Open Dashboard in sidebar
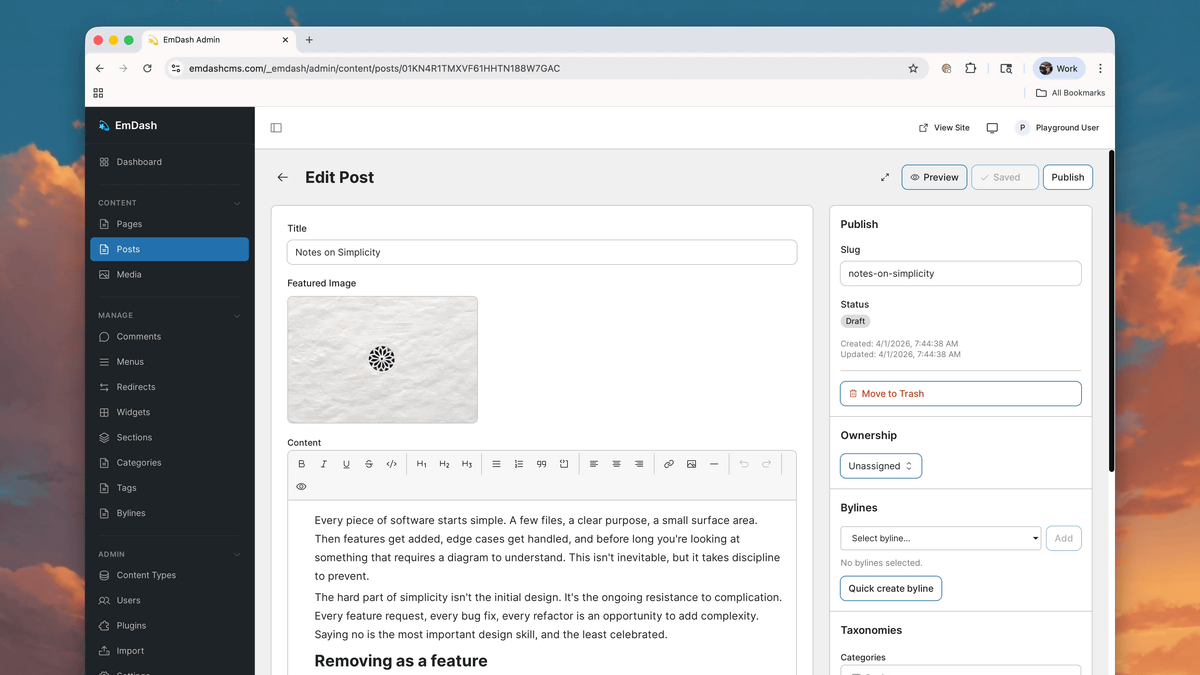 tap(170, 162)
